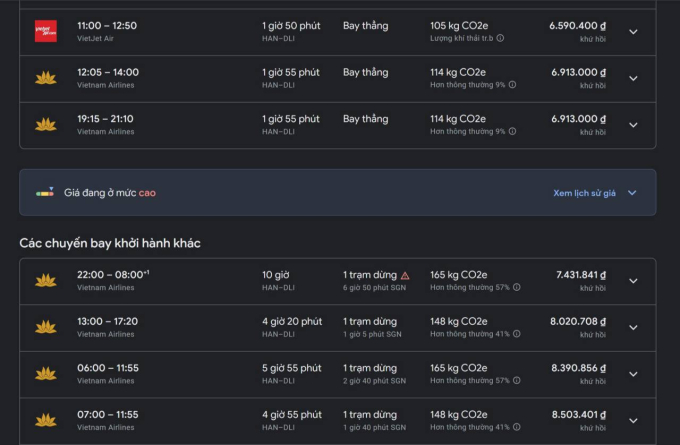Click 'Giá đang ở mức cao' price banner

click(110, 193)
